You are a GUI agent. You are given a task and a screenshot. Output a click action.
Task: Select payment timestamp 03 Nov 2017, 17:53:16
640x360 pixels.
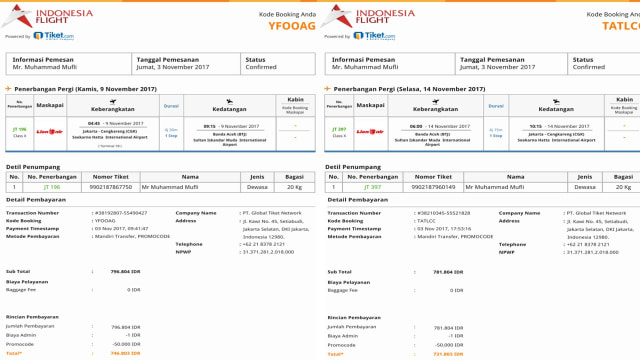tap(444, 229)
